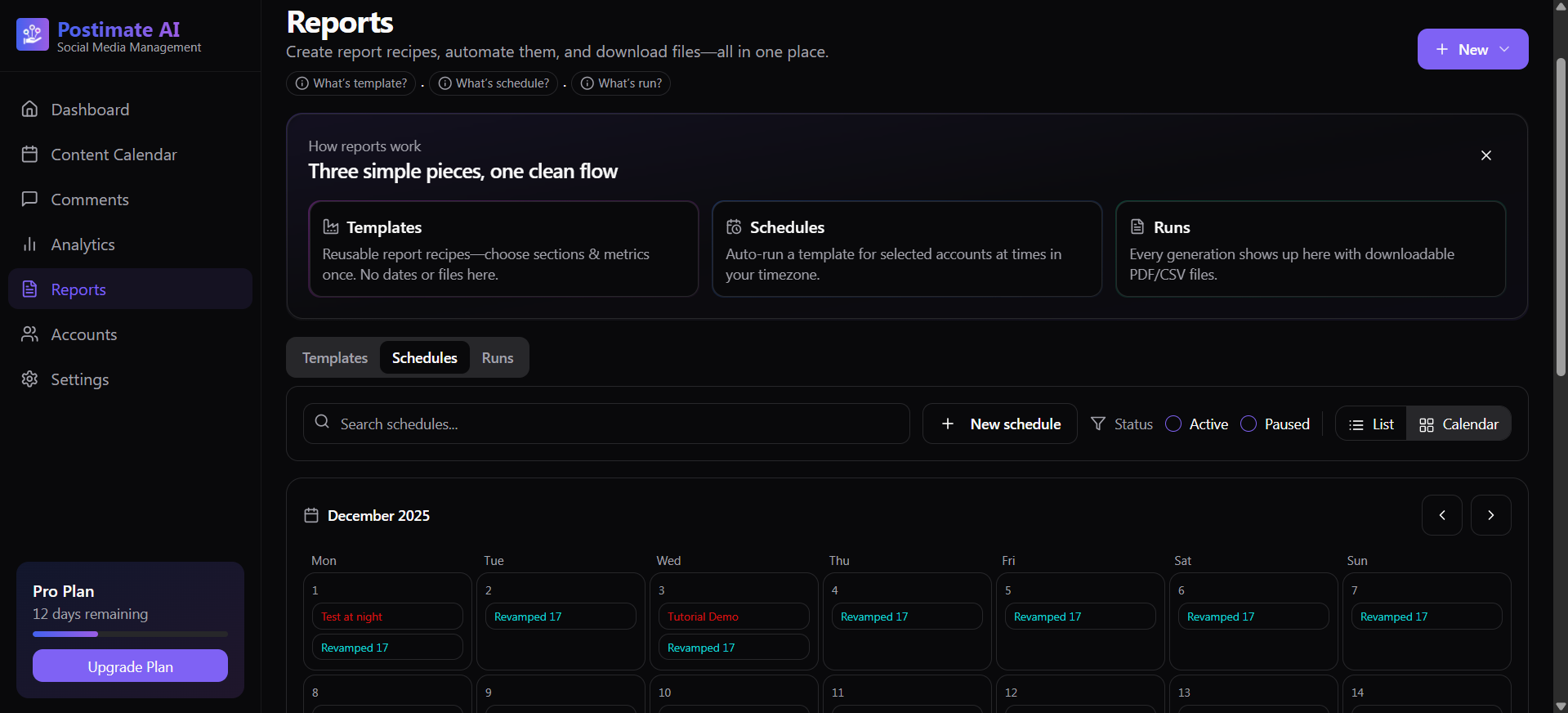Viewport: 1568px width, 713px height.
Task: Open Revamped 17 event on Friday 5
Action: (1080, 617)
